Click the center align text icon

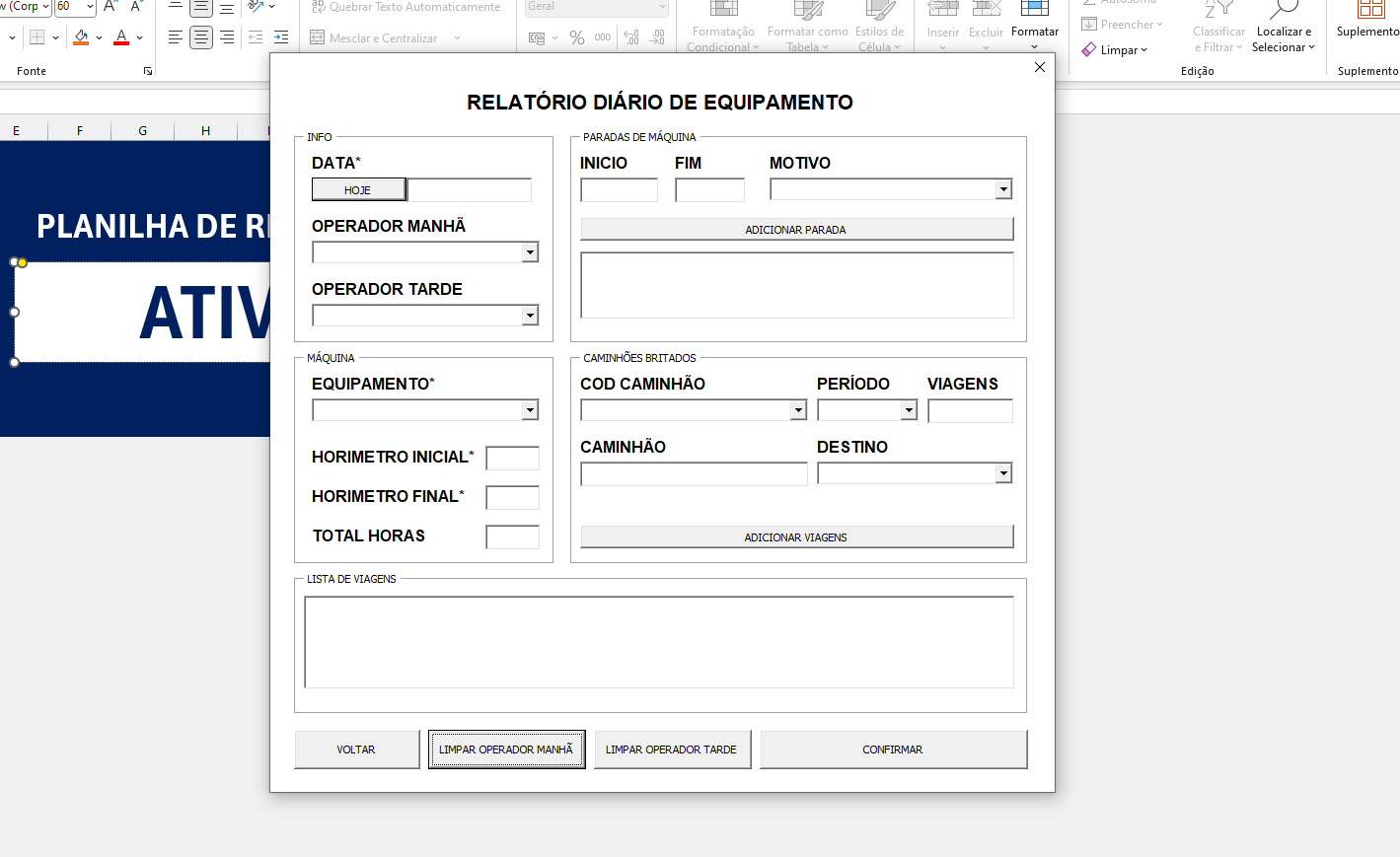coord(201,37)
